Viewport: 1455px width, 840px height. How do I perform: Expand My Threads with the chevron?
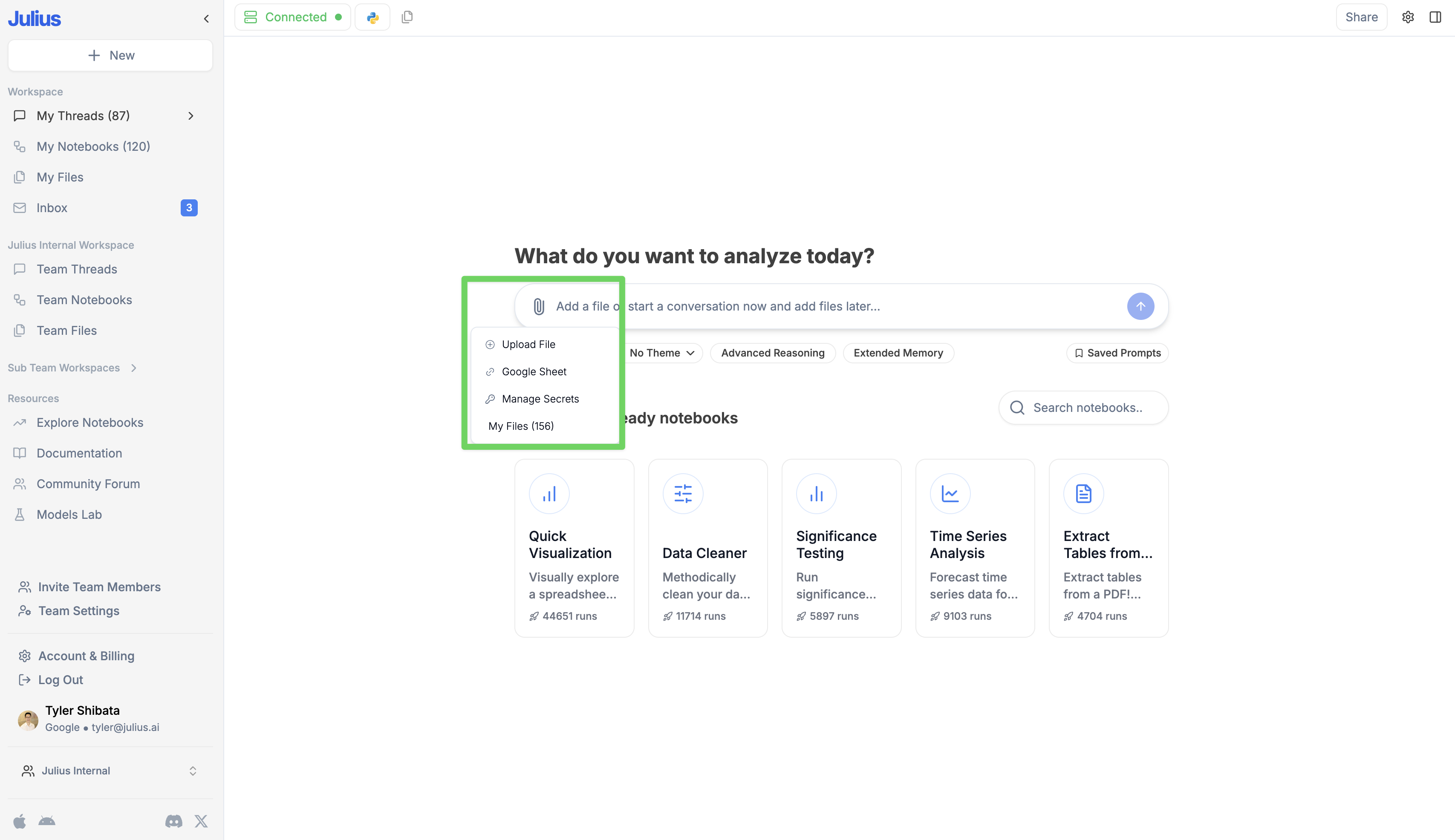pos(191,116)
